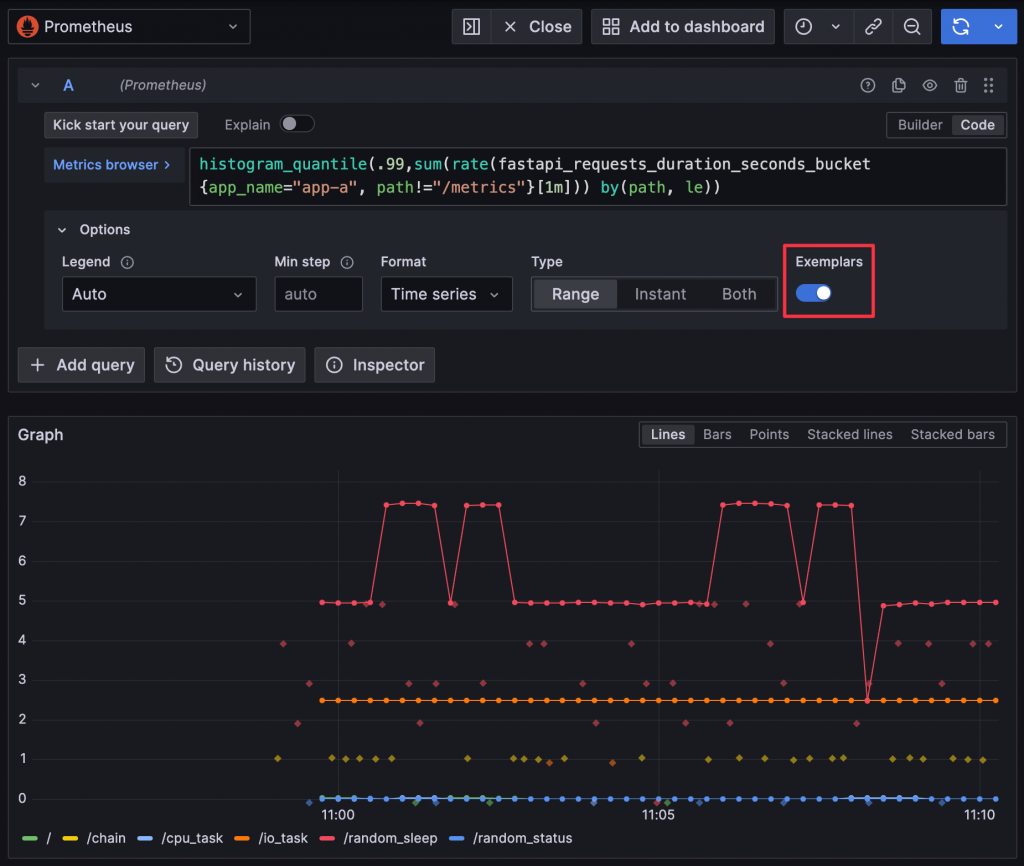The height and width of the screenshot is (866, 1024).
Task: Open the refresh interval dropdown arrow
Action: (x=999, y=27)
